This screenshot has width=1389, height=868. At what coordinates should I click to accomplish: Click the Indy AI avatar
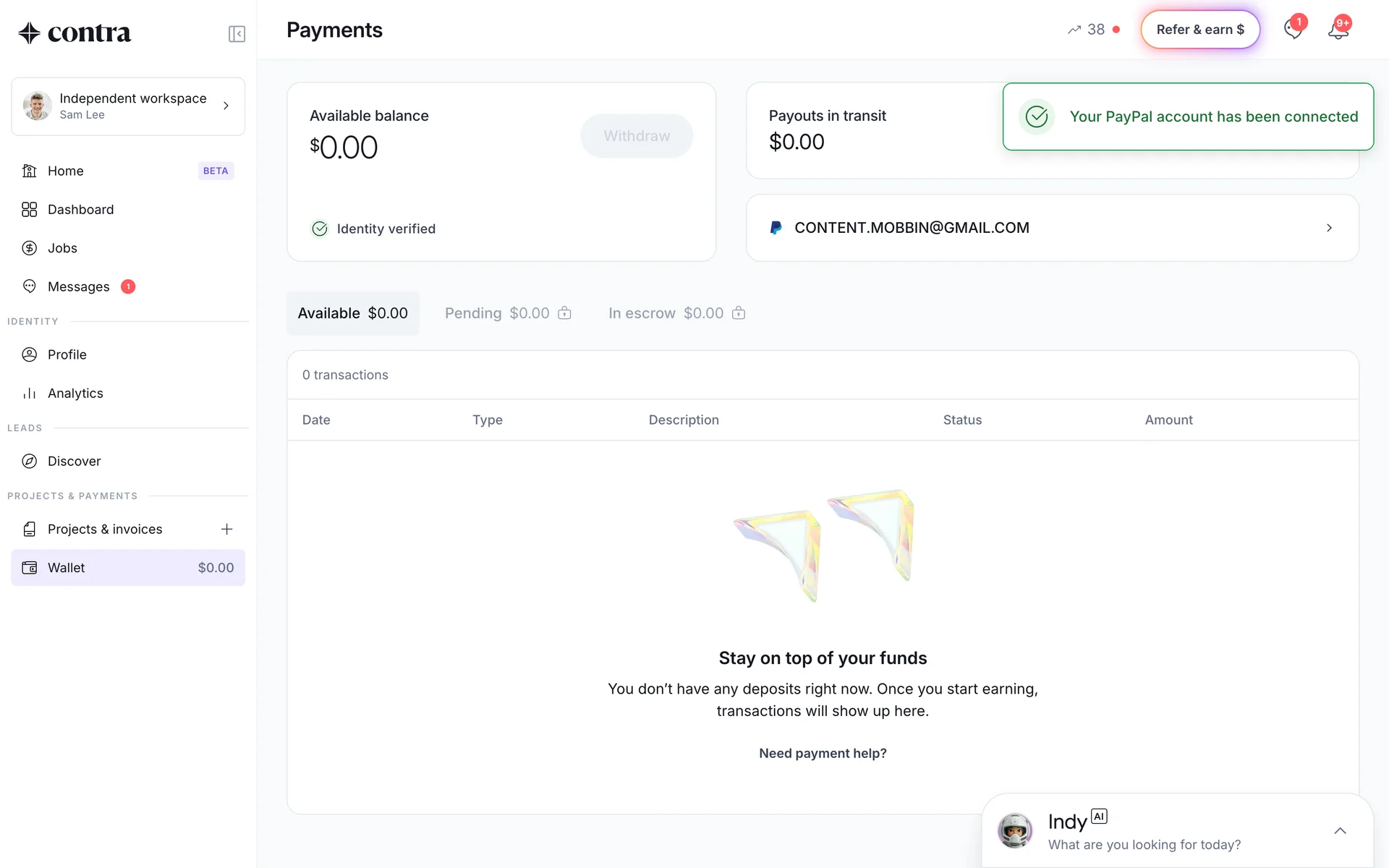coord(1015,830)
